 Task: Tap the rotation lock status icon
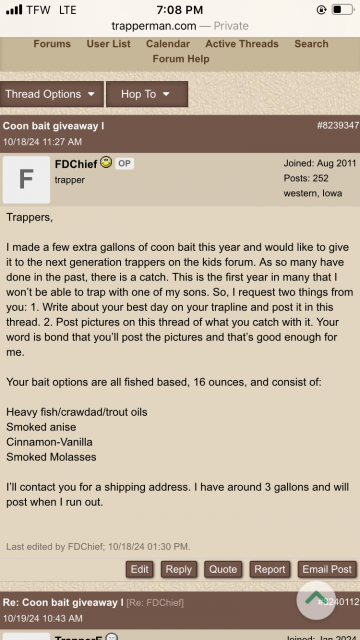(x=321, y=10)
